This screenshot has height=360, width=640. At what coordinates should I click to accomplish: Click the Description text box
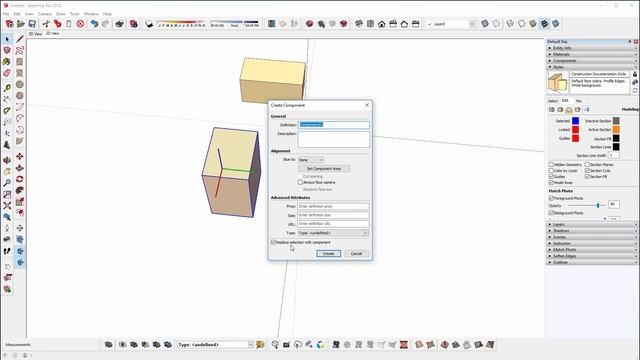pos(334,139)
